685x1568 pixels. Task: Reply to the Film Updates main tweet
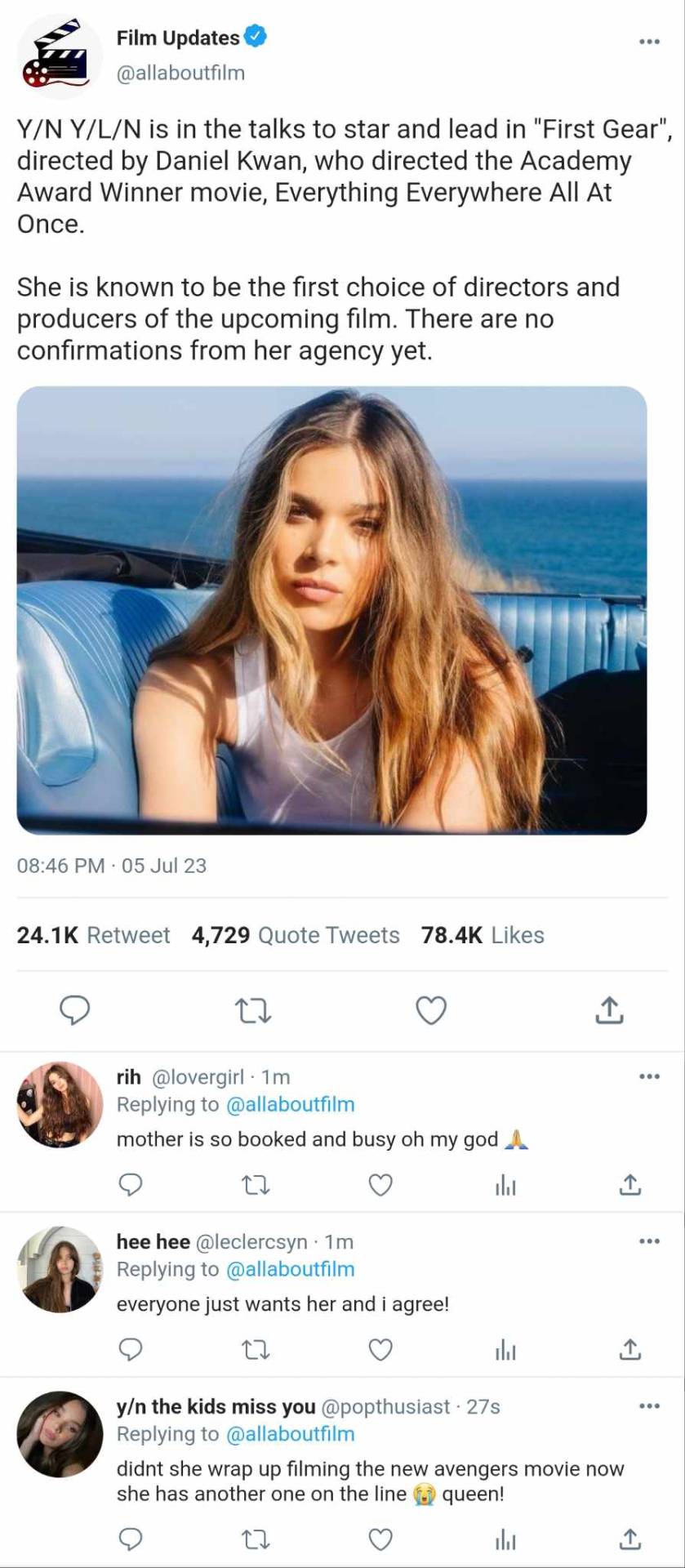75,1010
